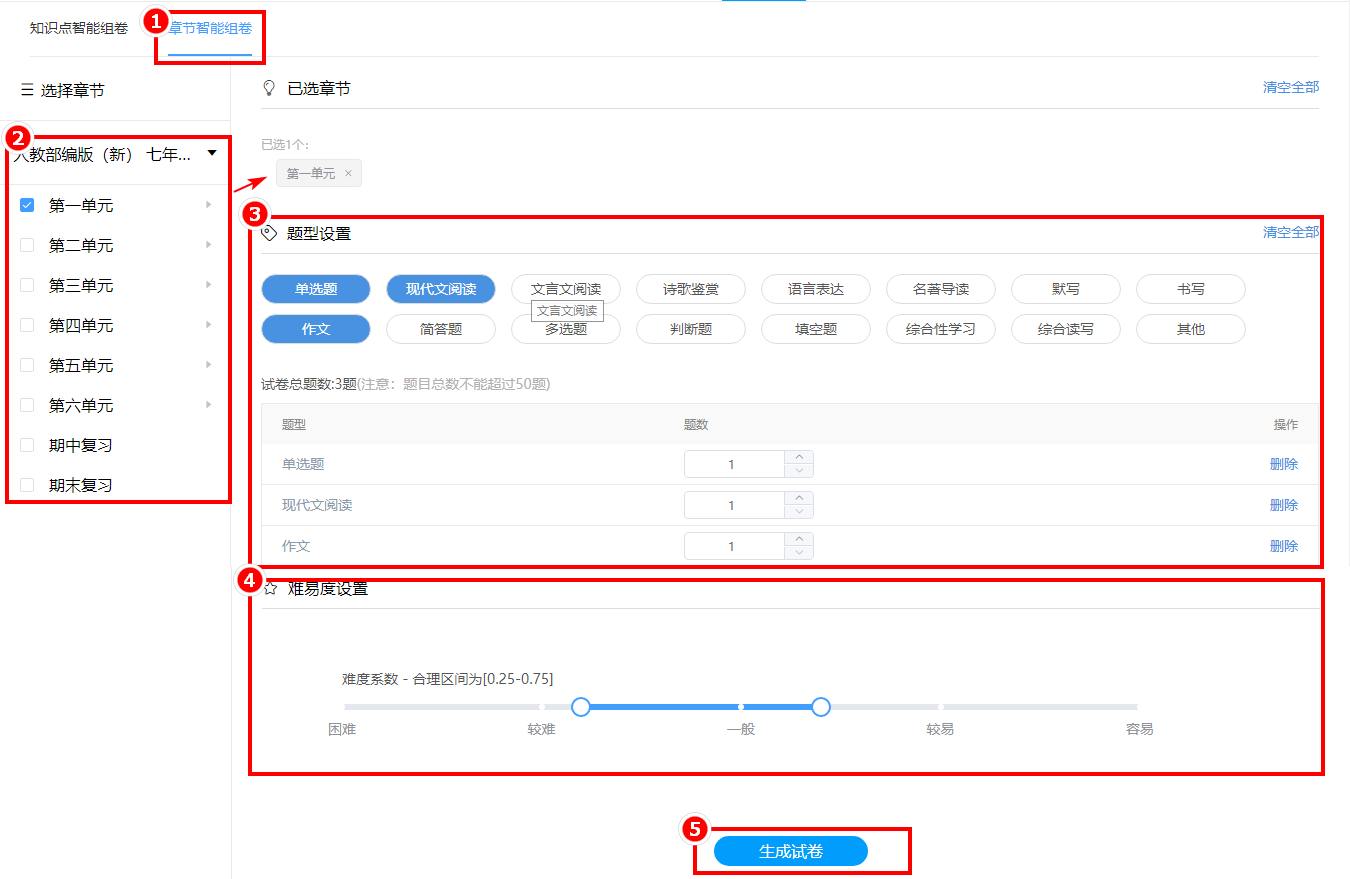1350x879 pixels.
Task: Click the 单选题 count input field
Action: pyautogui.click(x=732, y=464)
